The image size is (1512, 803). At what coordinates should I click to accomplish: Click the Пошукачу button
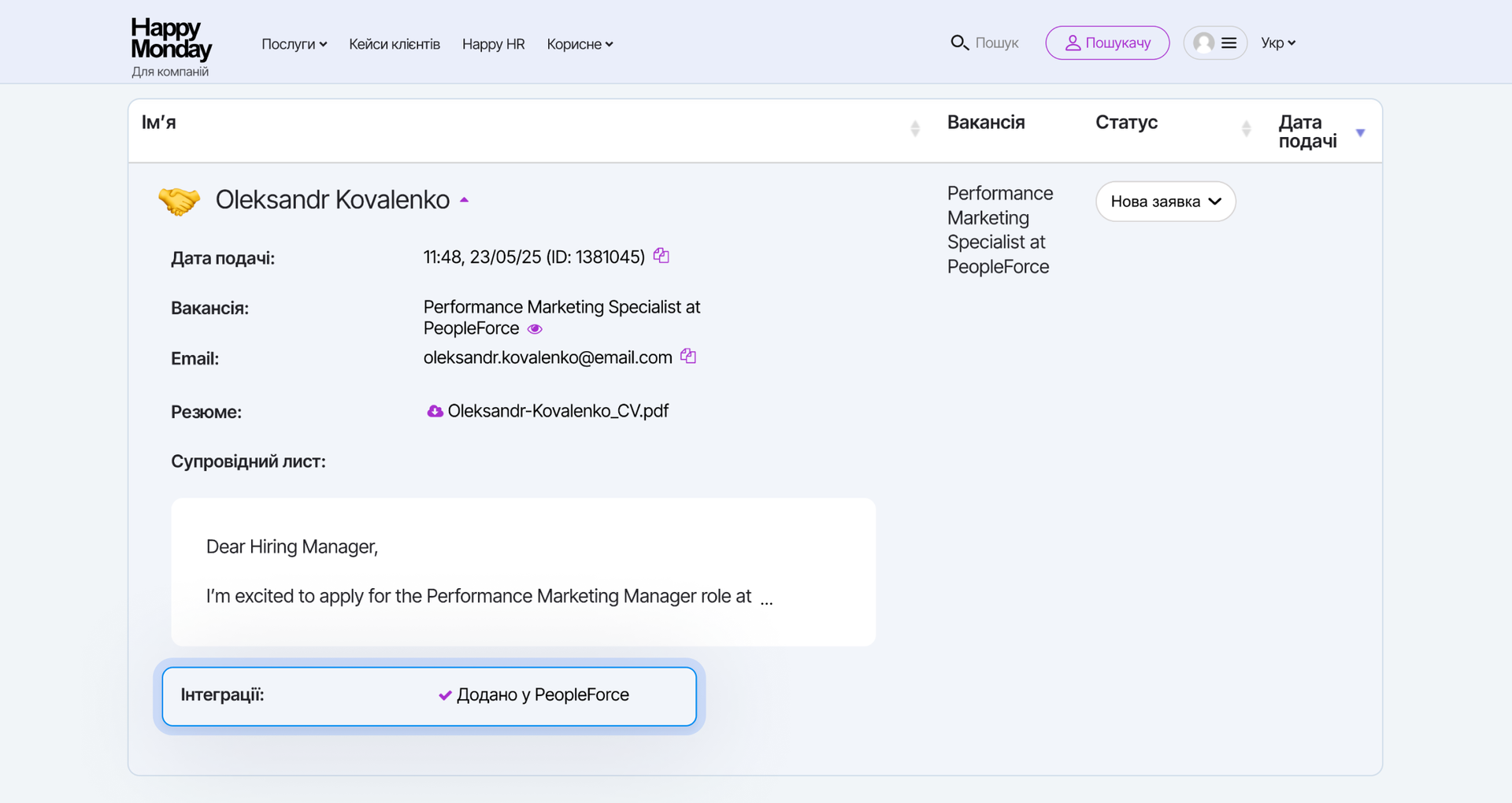point(1107,43)
